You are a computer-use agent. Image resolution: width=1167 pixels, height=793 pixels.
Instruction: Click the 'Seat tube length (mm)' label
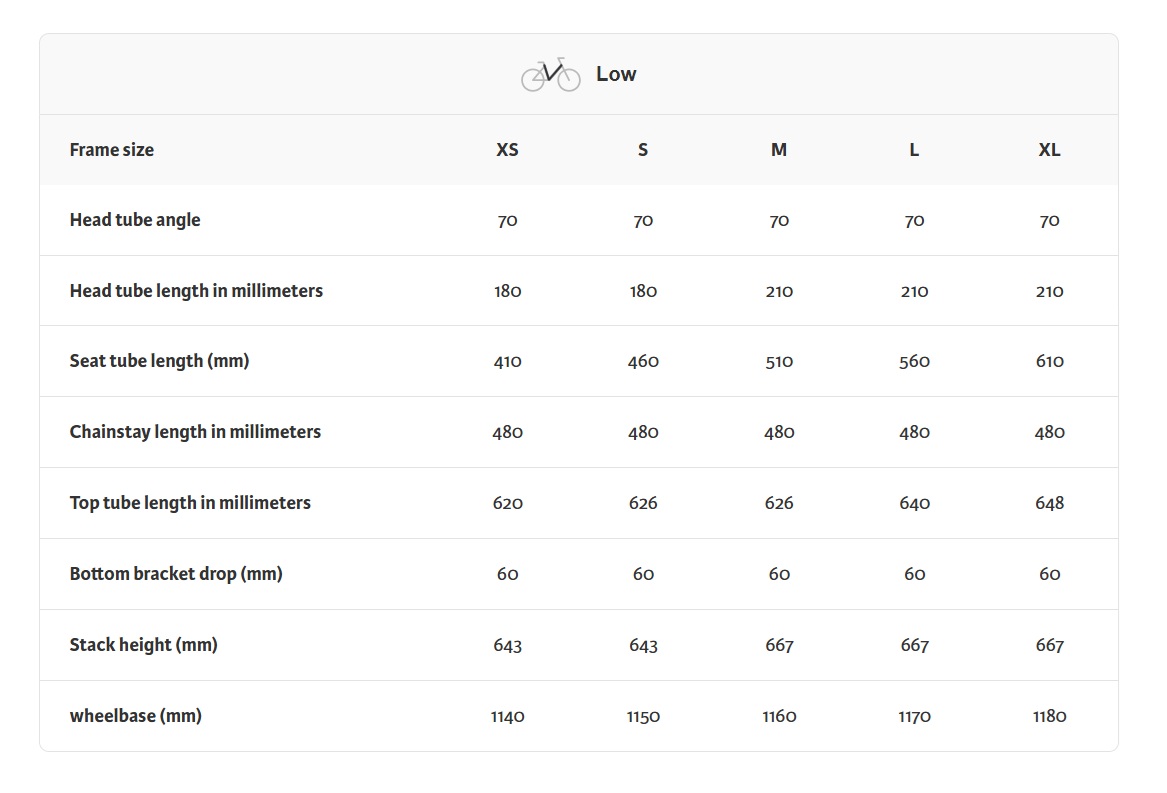pyautogui.click(x=159, y=361)
